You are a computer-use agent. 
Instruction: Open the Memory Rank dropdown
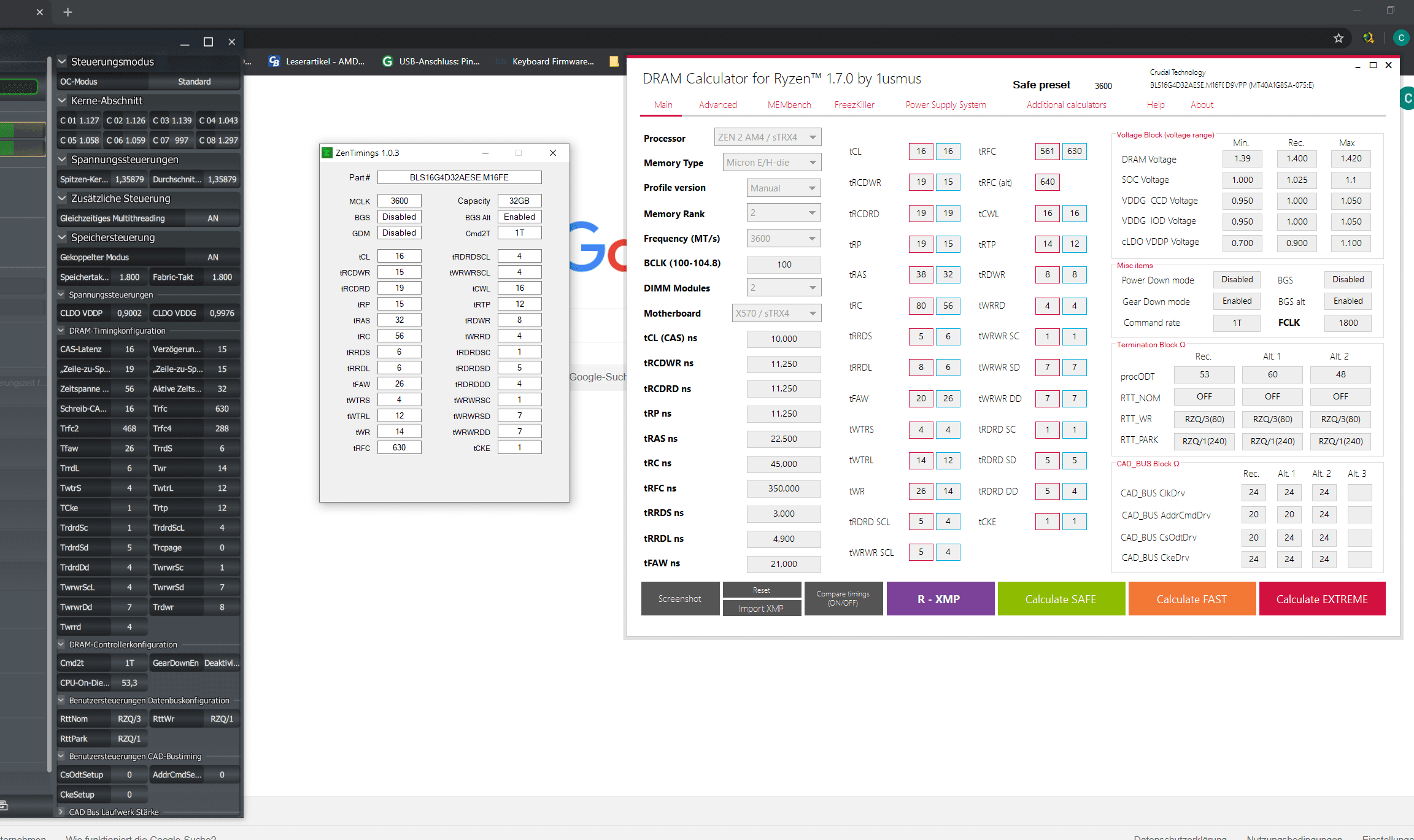click(784, 213)
